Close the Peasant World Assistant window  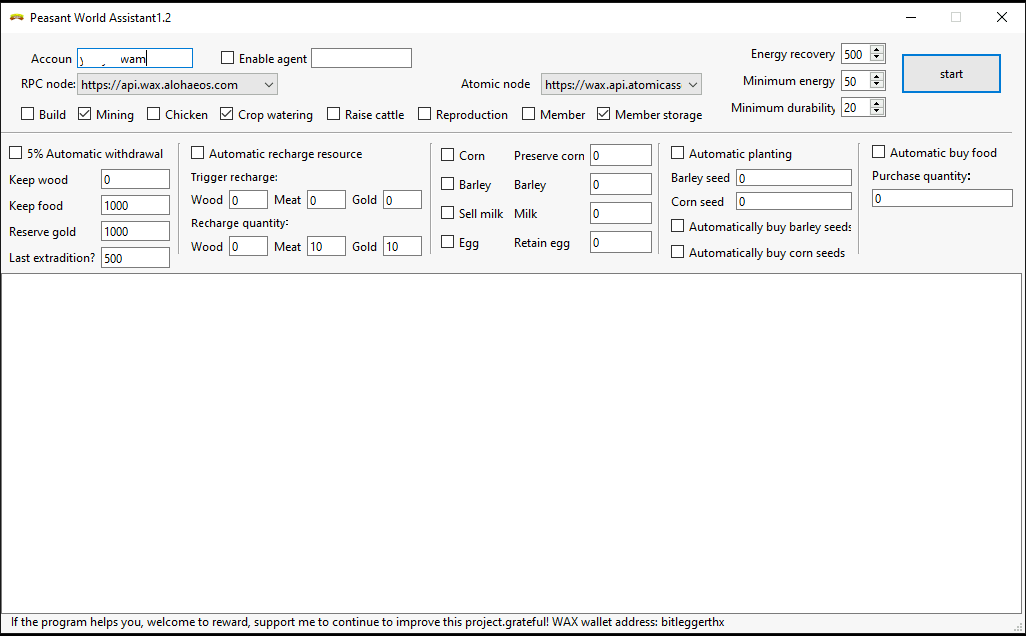1002,18
